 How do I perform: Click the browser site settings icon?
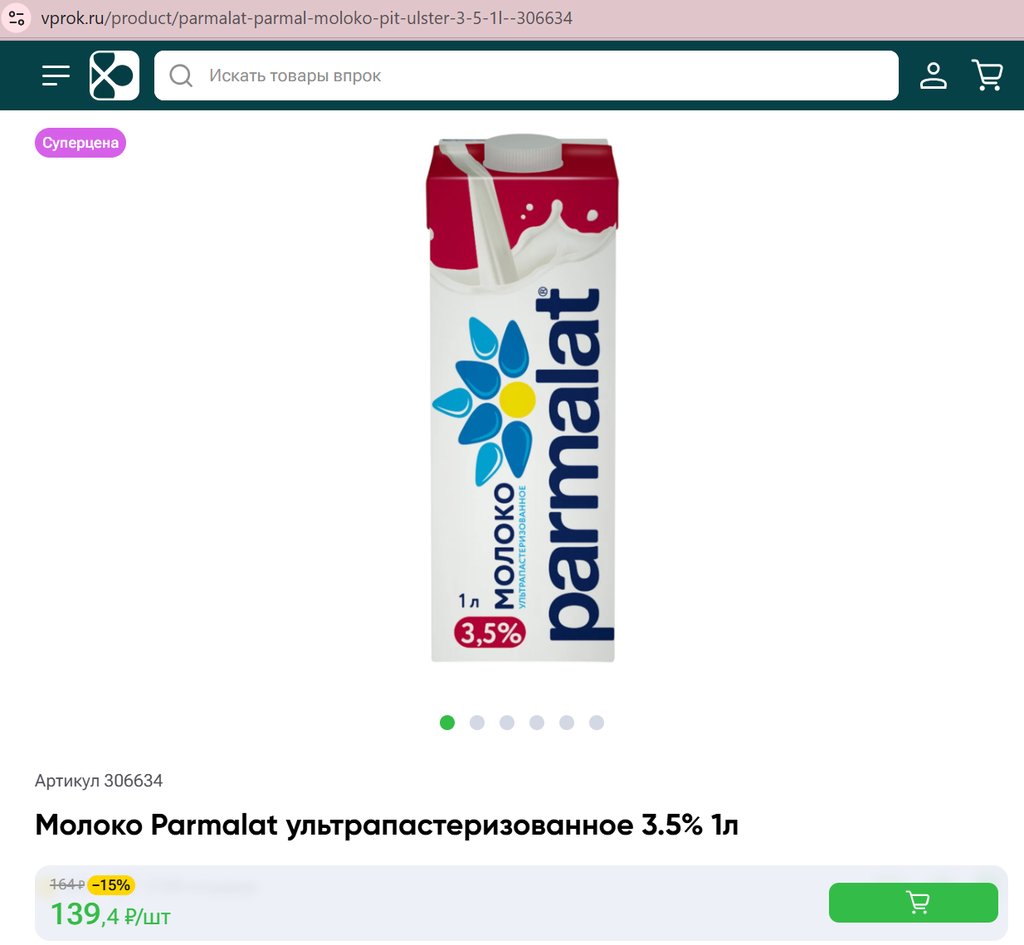pyautogui.click(x=16, y=18)
